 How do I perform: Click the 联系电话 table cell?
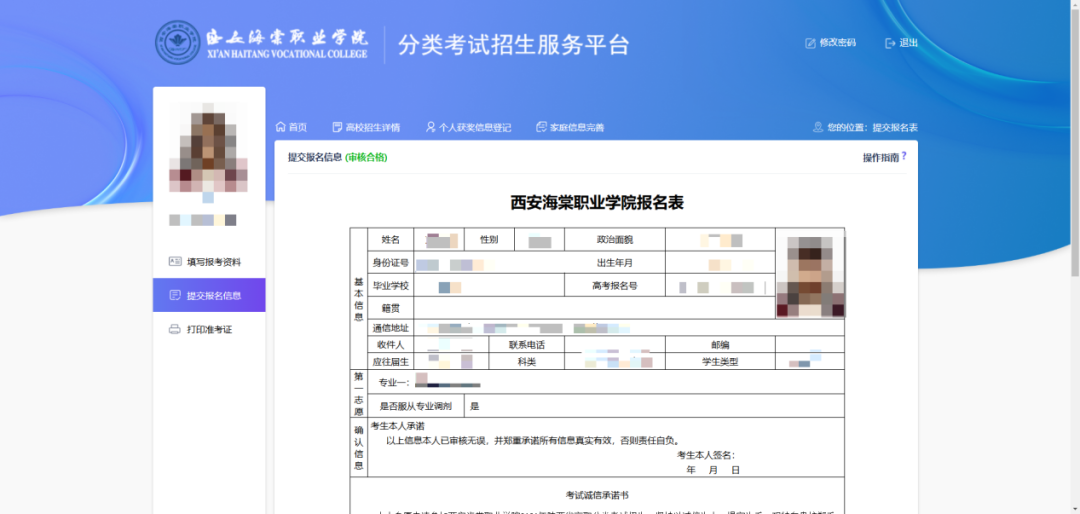[x=527, y=344]
